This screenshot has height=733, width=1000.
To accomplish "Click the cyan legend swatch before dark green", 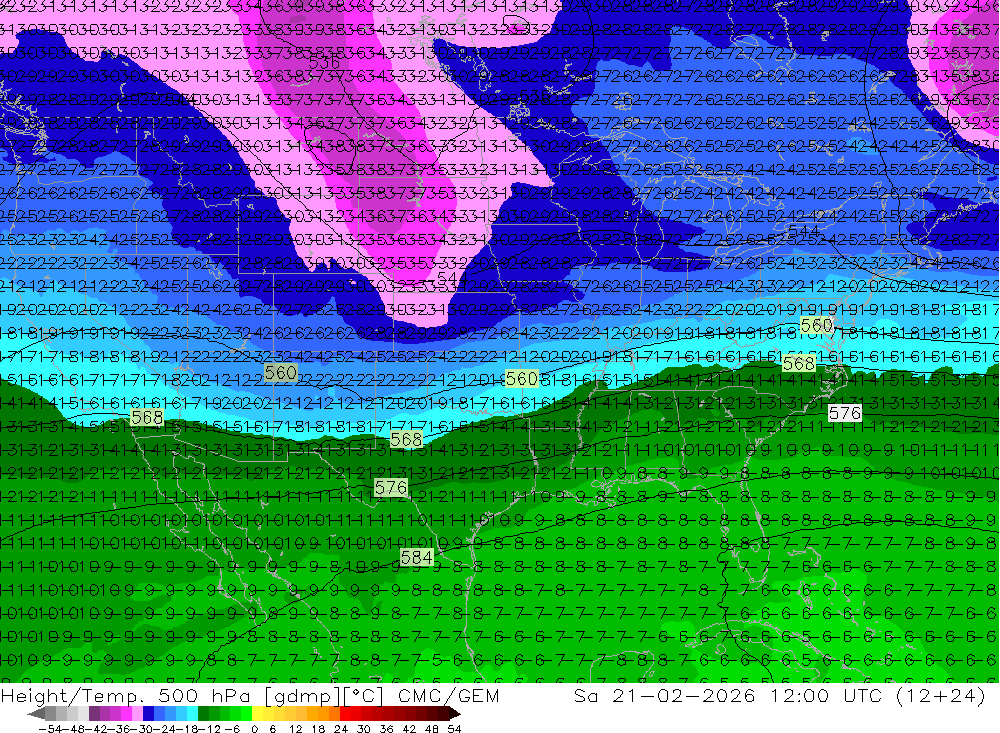I will [x=192, y=714].
